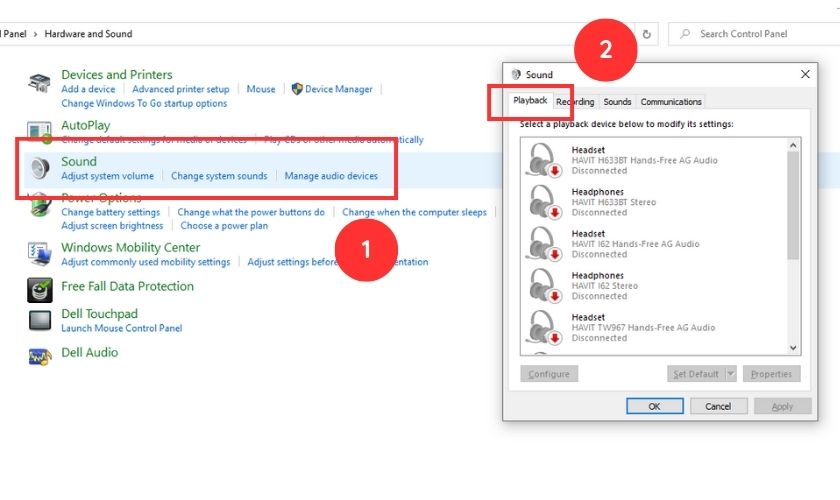Screen dimensions: 840x500
Task: Open the Device Manager link
Action: [x=339, y=89]
